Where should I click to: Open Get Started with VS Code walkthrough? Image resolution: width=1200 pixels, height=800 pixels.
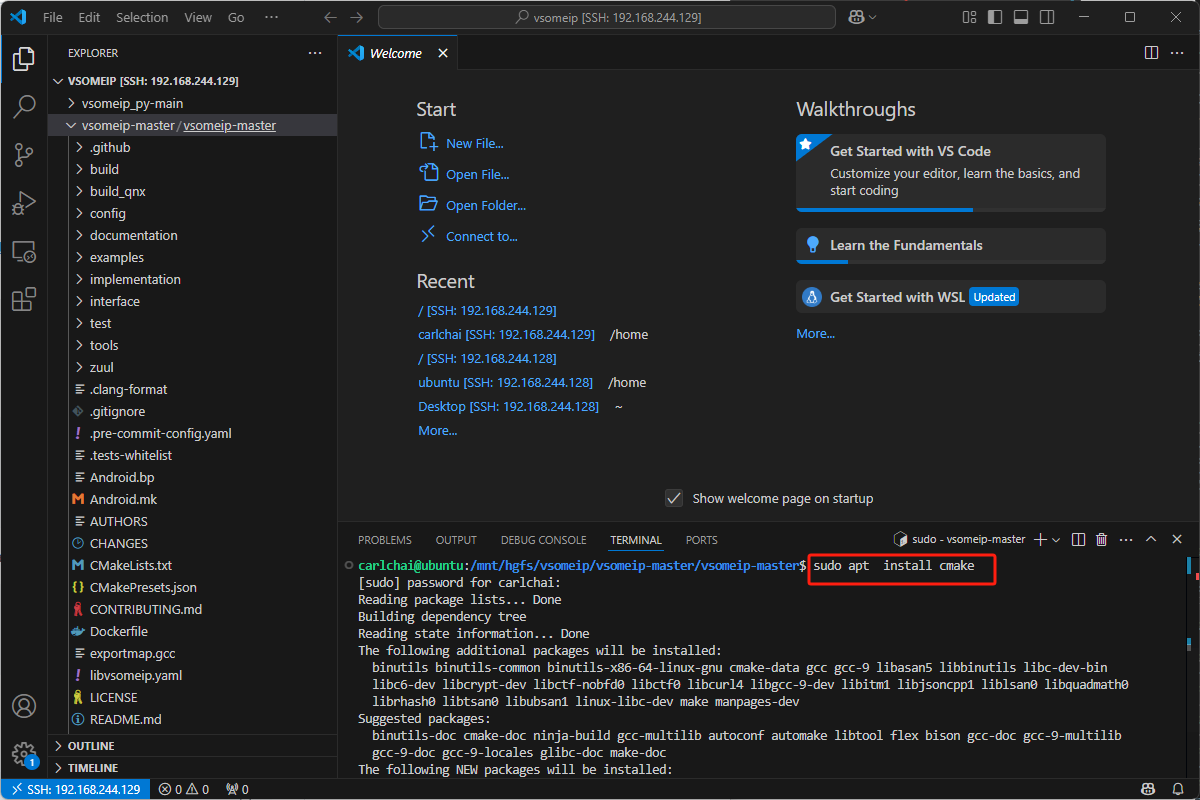(951, 172)
